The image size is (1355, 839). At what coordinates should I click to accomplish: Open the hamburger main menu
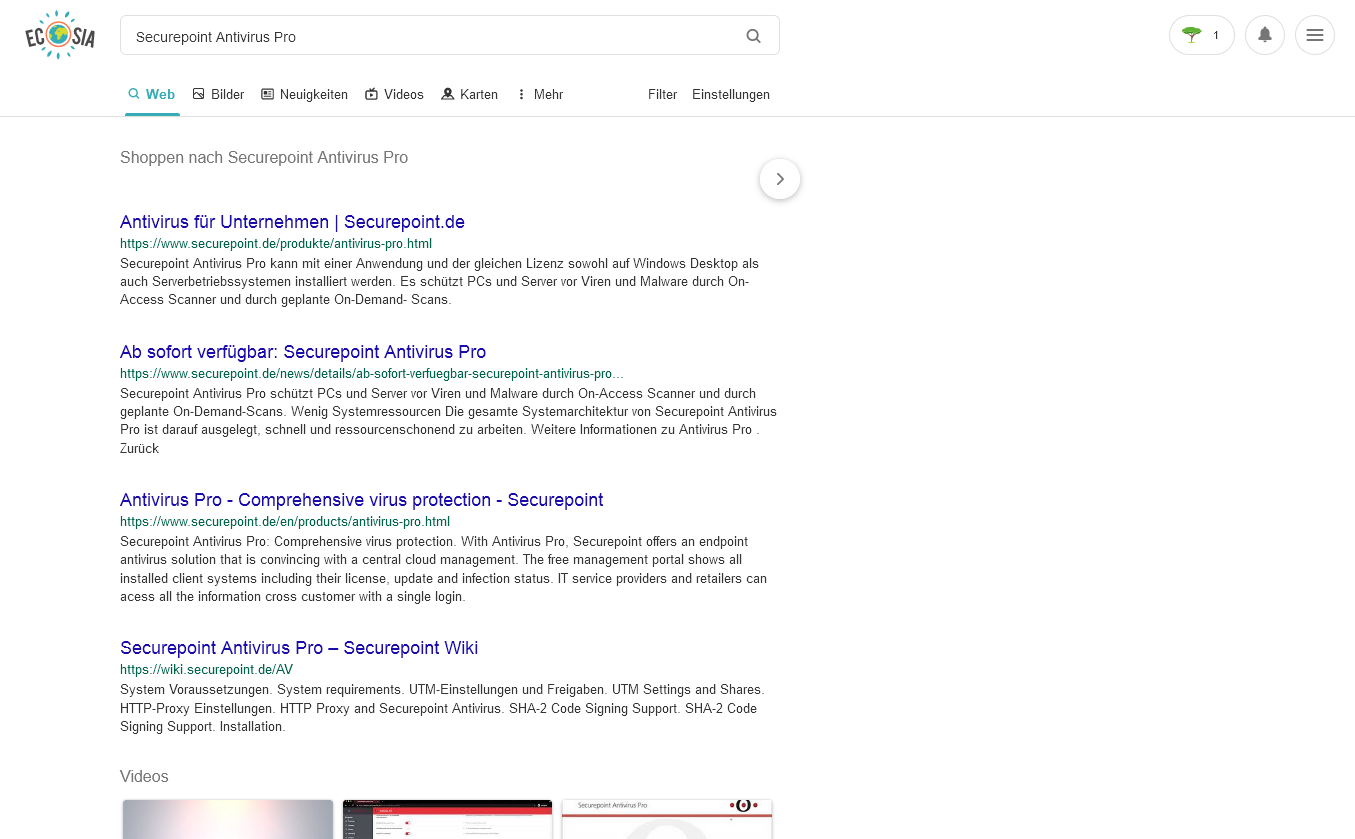point(1315,35)
